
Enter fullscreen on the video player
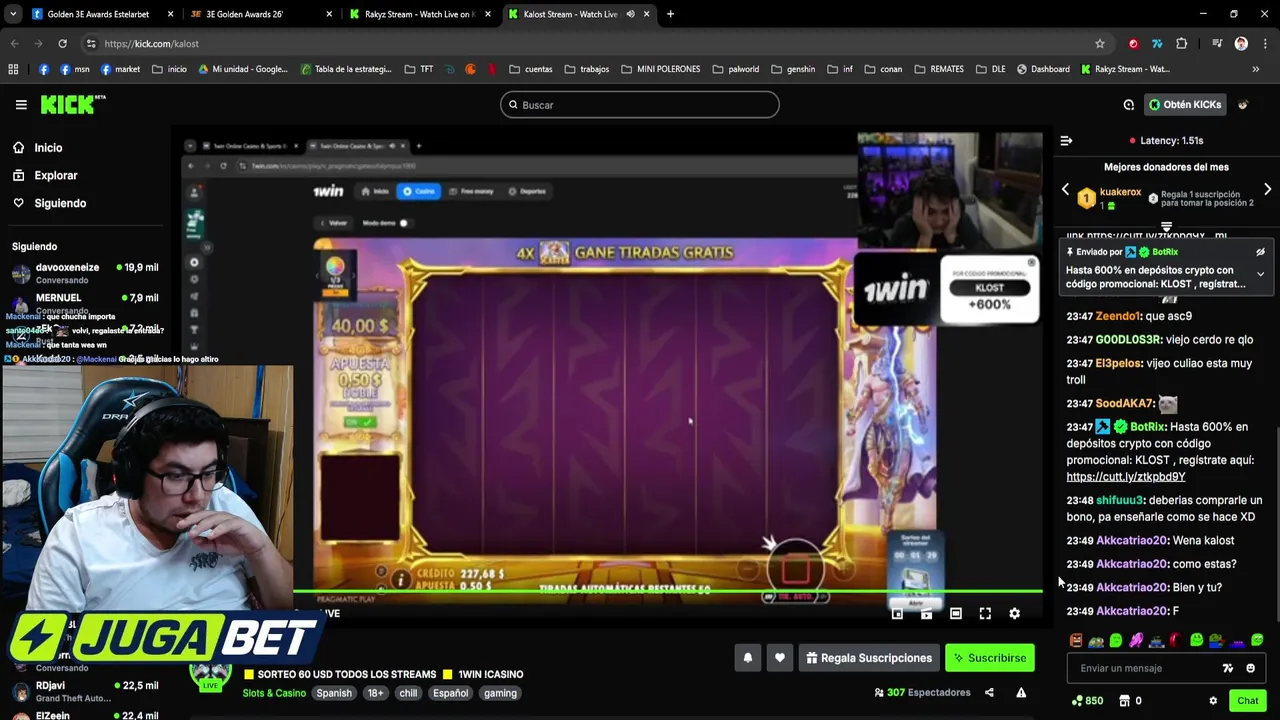[985, 613]
